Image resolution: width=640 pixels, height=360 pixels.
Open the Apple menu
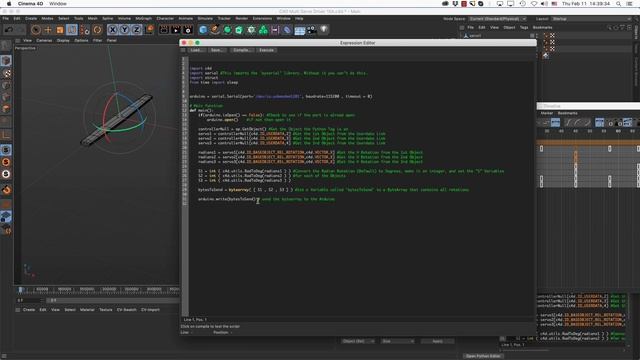coord(9,4)
